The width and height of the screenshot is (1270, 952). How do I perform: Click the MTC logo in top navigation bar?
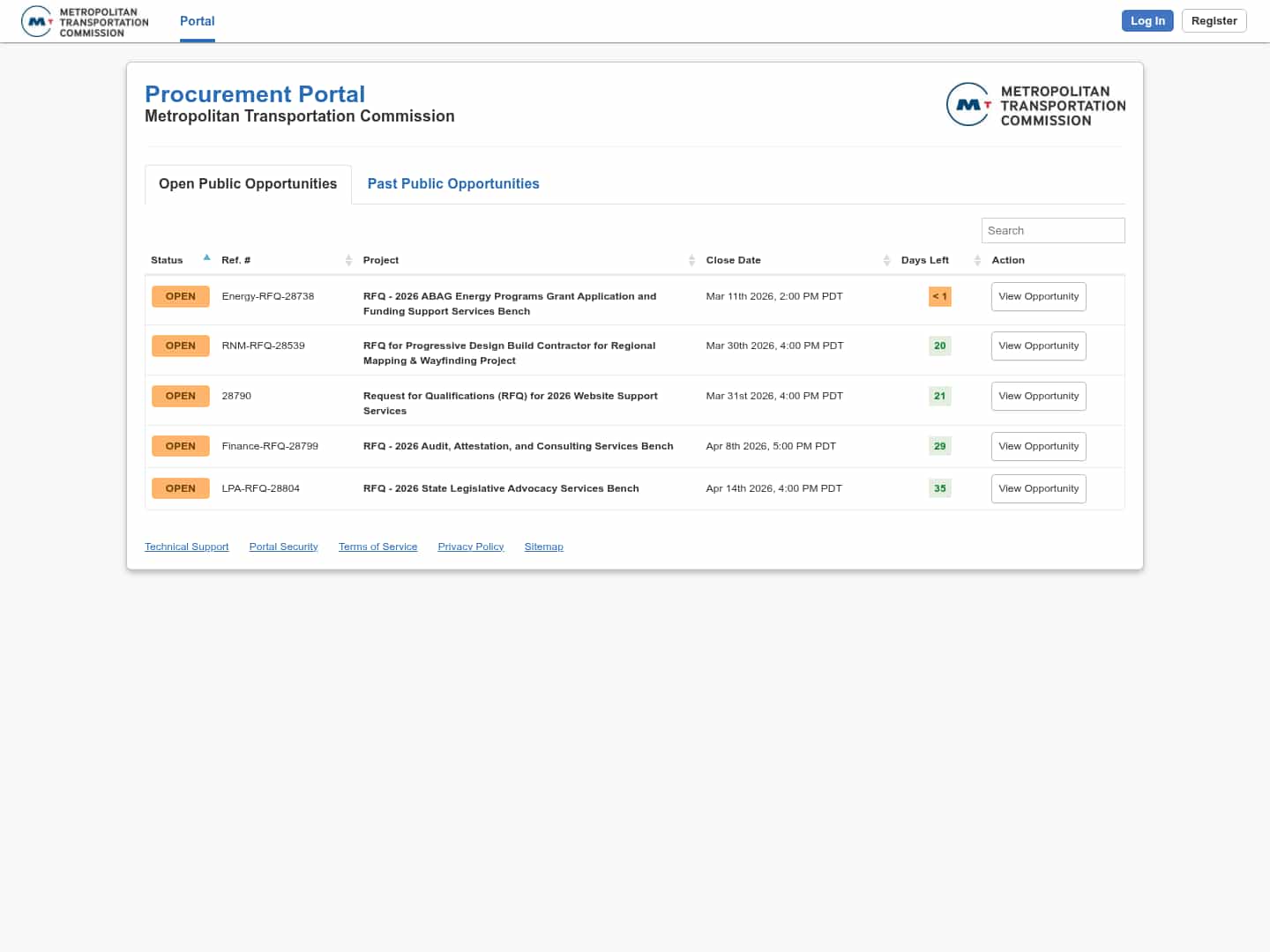click(x=85, y=21)
